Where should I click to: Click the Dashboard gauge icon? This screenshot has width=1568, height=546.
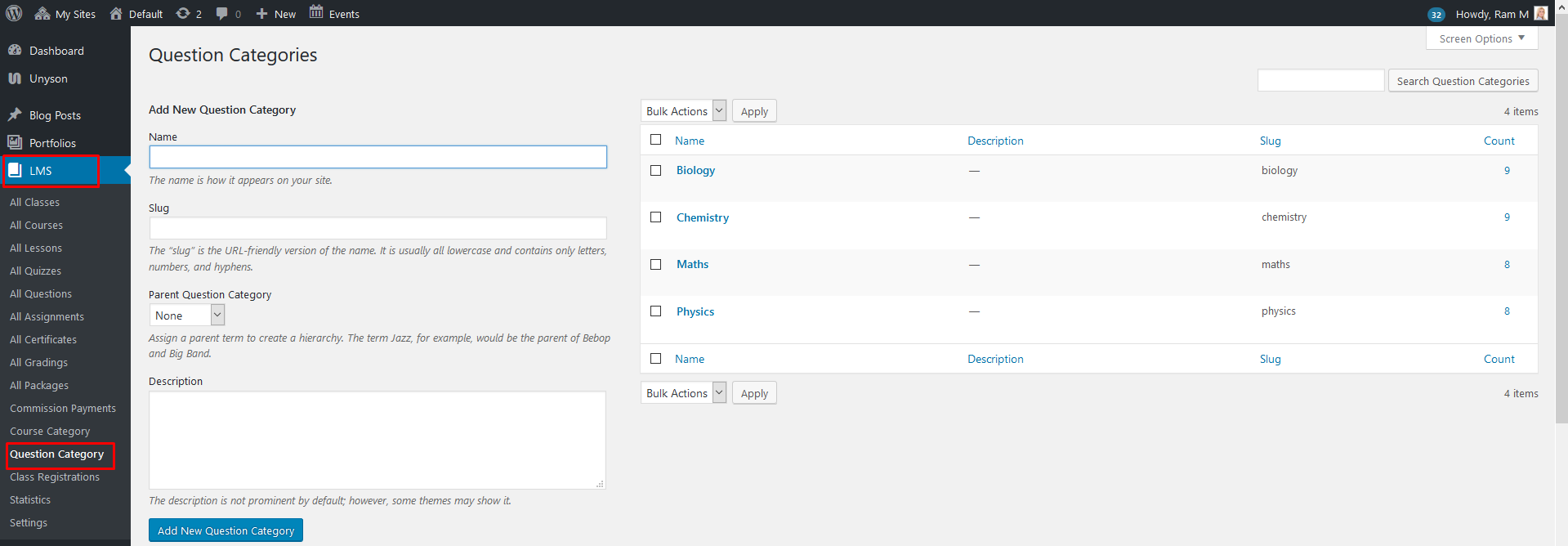pos(15,50)
